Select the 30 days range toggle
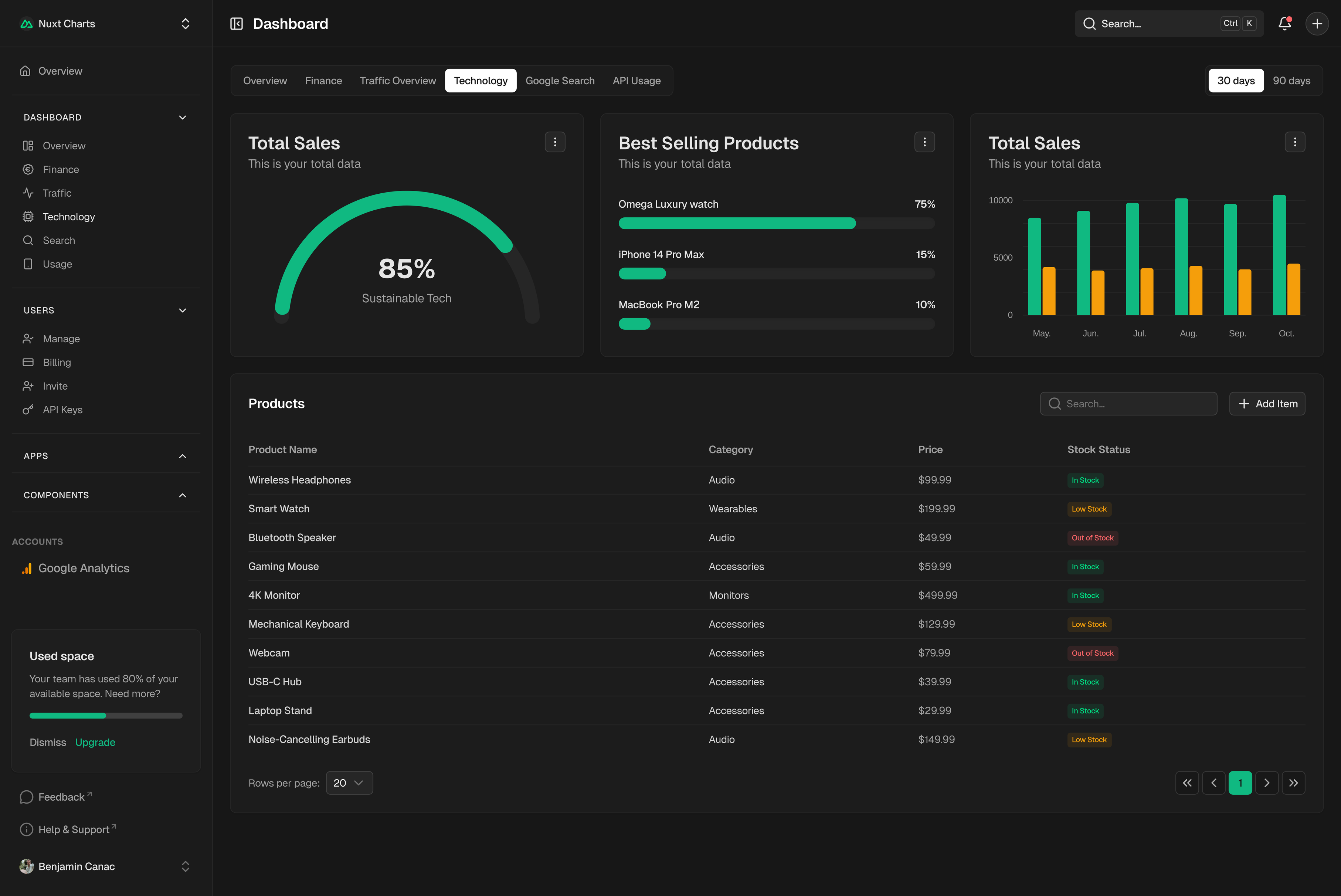 (1236, 81)
